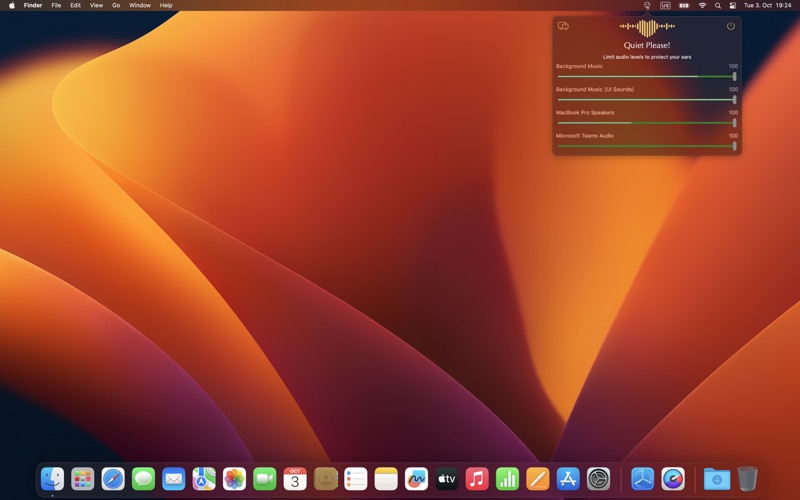800x500 pixels.
Task: Click the 'Quiet Please!' title text
Action: pyautogui.click(x=647, y=45)
